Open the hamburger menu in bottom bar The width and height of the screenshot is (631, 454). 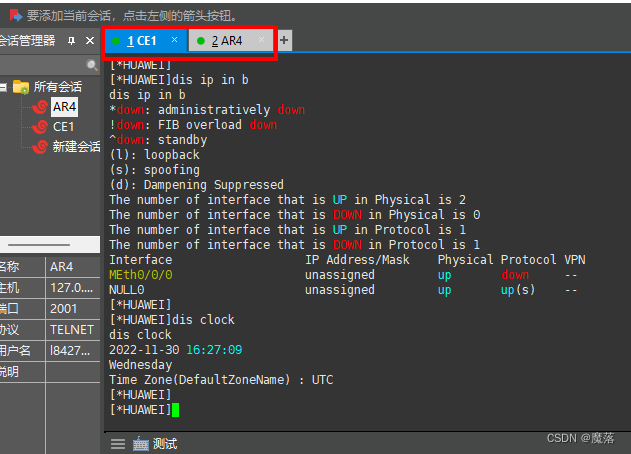coord(118,443)
